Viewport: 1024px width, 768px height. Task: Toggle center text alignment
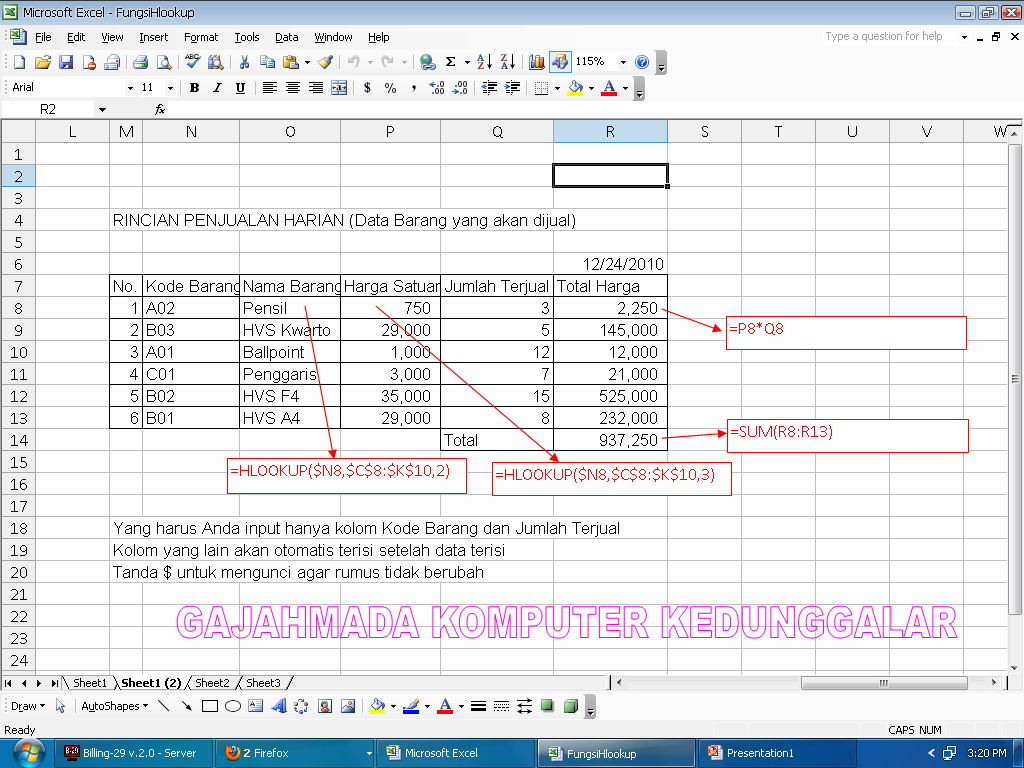pos(293,88)
